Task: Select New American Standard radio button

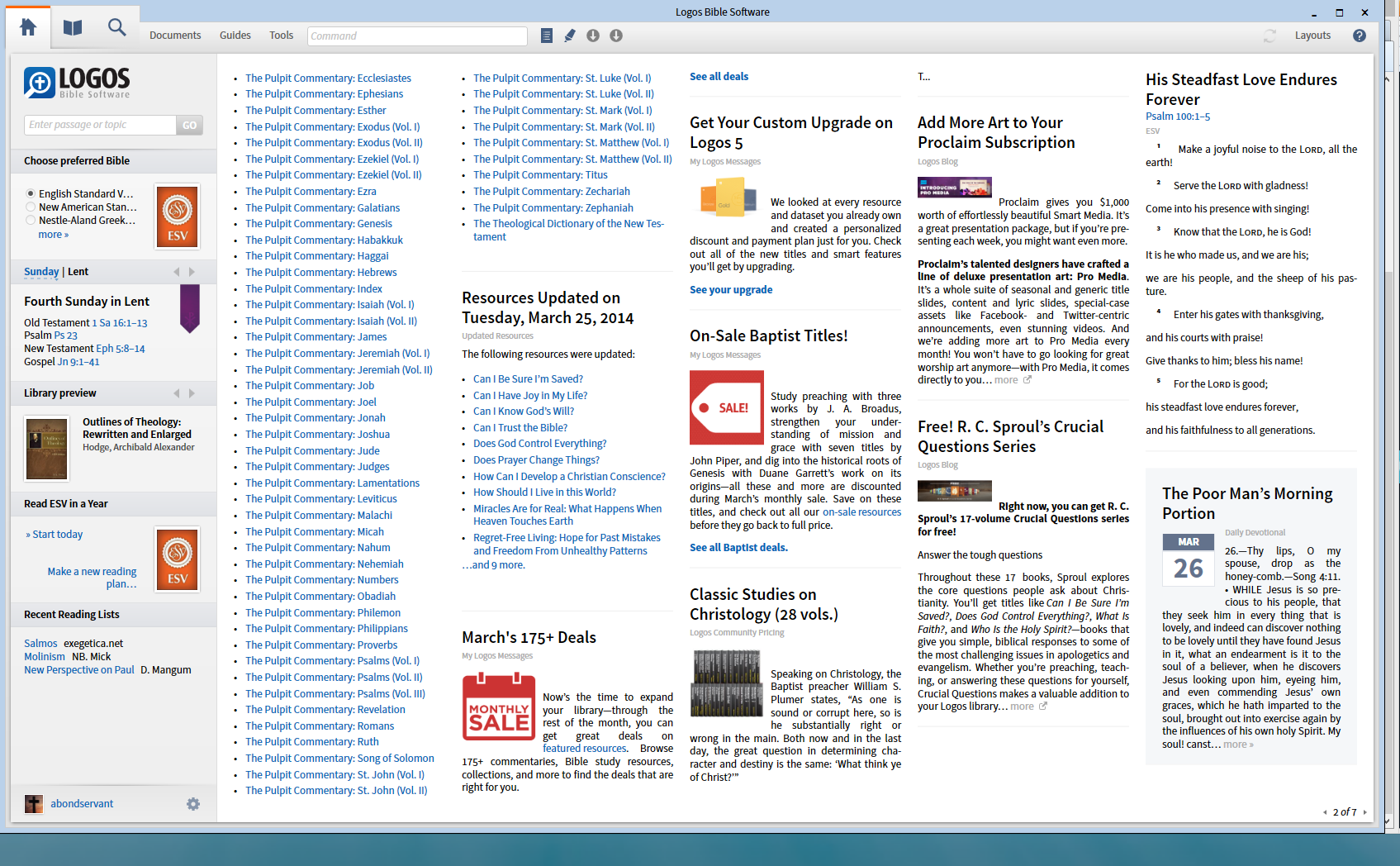Action: pyautogui.click(x=31, y=207)
